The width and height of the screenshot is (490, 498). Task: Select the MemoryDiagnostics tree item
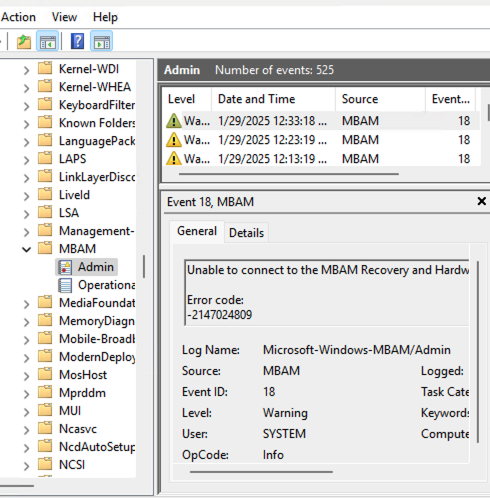(97, 321)
